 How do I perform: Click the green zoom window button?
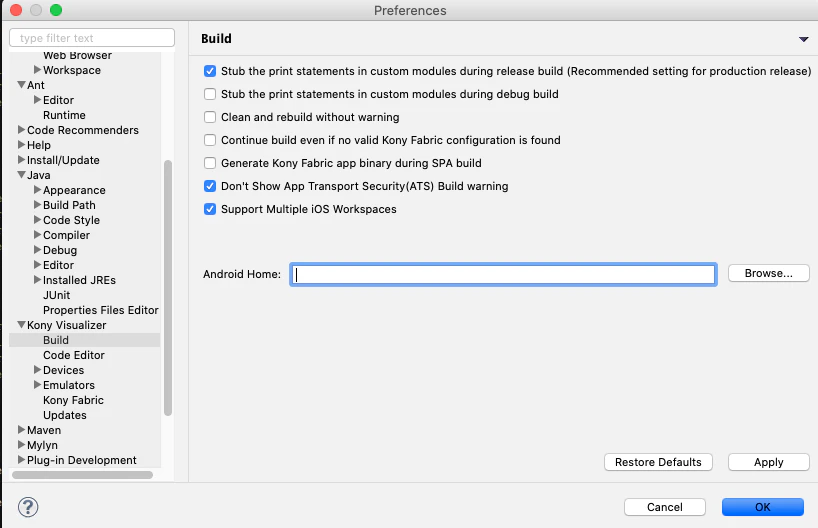tap(56, 10)
